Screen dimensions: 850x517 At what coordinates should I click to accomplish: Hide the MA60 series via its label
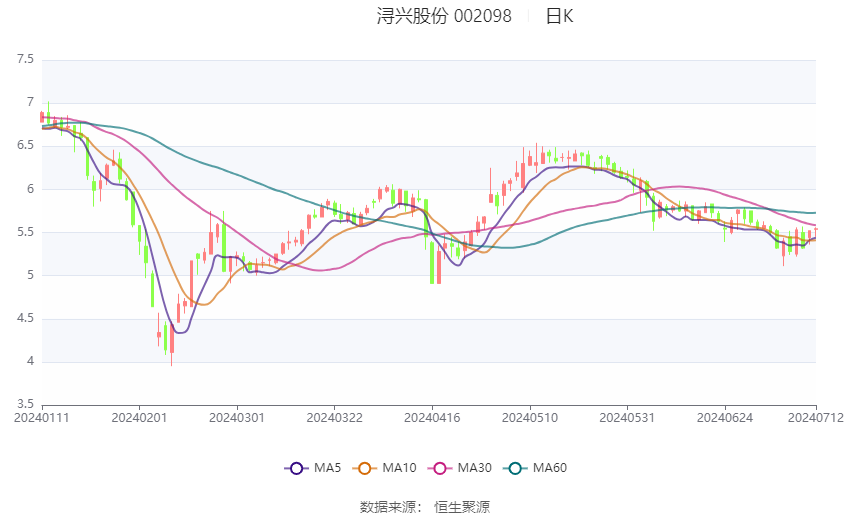click(550, 468)
